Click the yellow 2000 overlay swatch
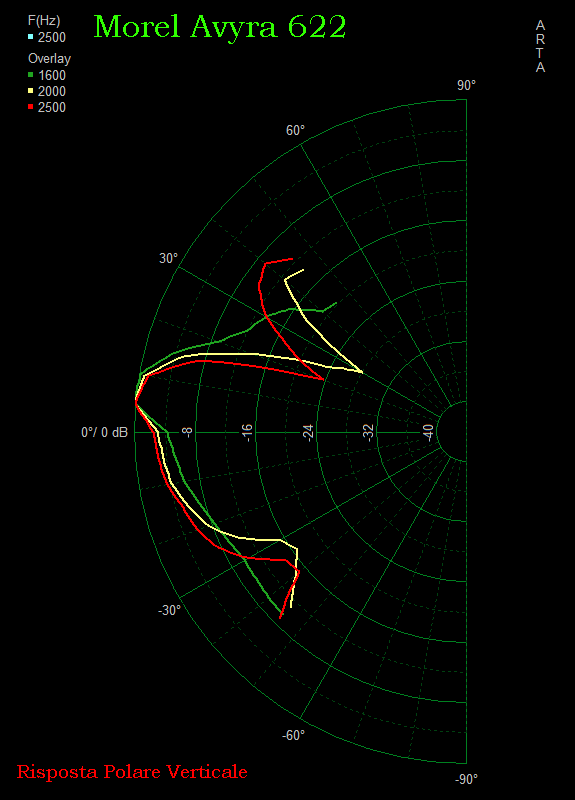575x800 pixels. (31, 91)
